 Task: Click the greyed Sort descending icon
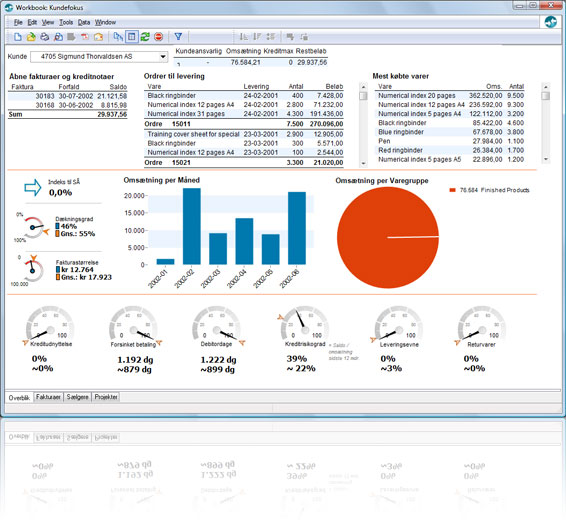coord(257,37)
